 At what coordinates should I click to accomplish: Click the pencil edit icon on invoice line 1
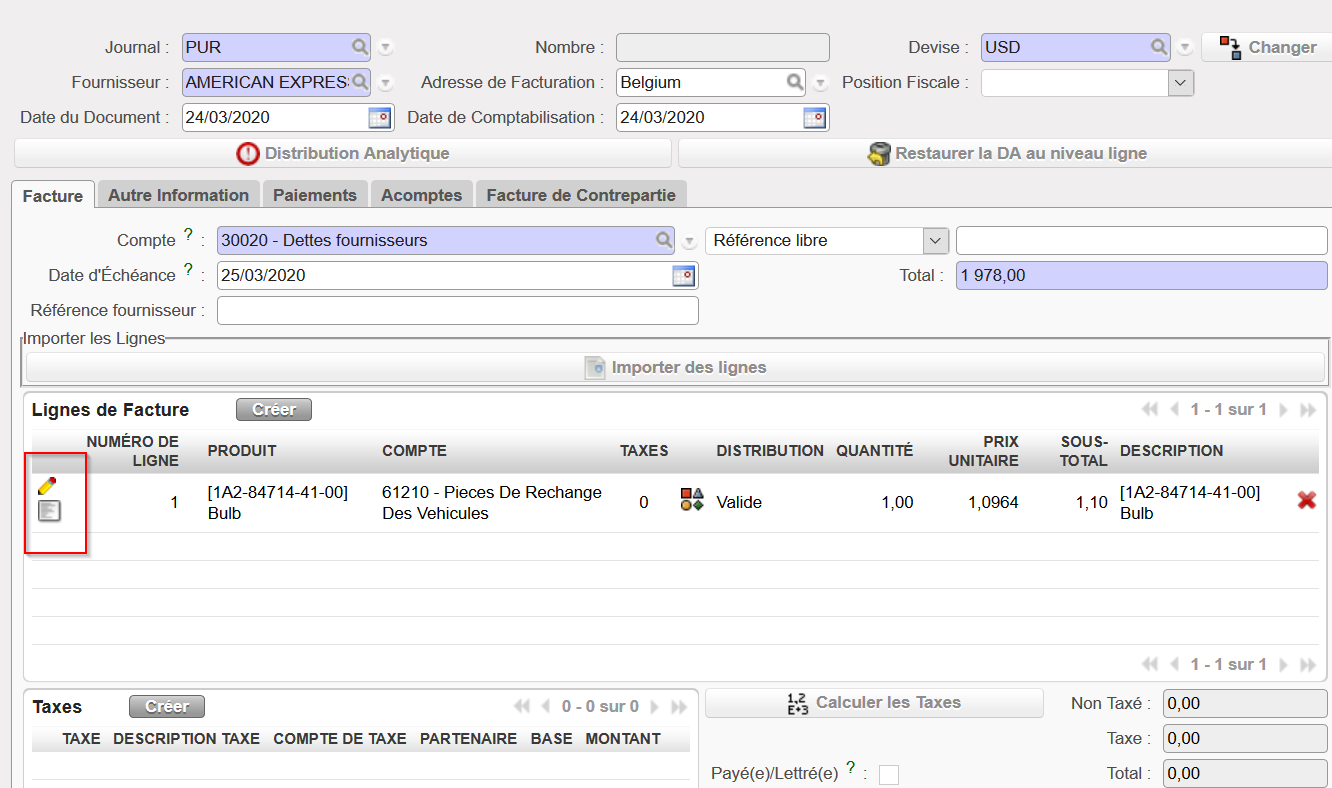coord(47,486)
